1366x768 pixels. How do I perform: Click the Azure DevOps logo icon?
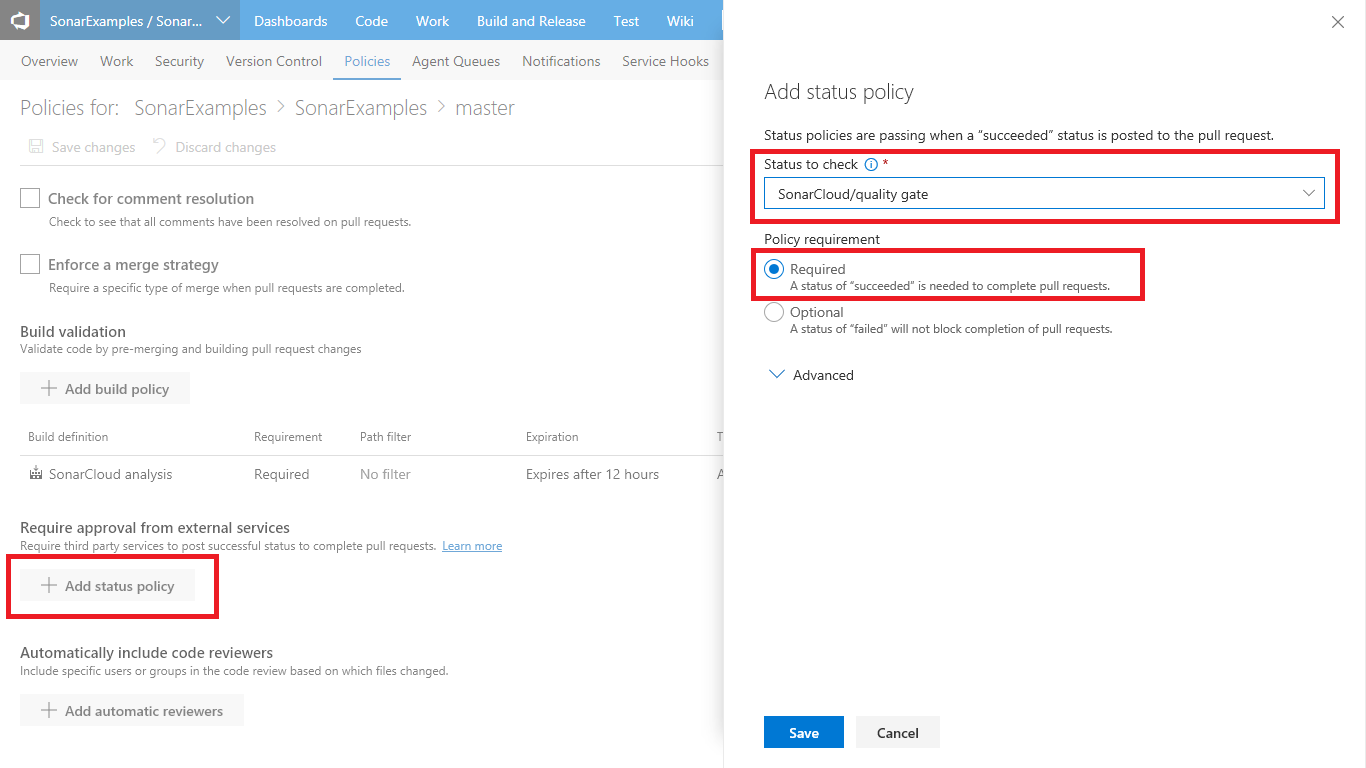[20, 20]
